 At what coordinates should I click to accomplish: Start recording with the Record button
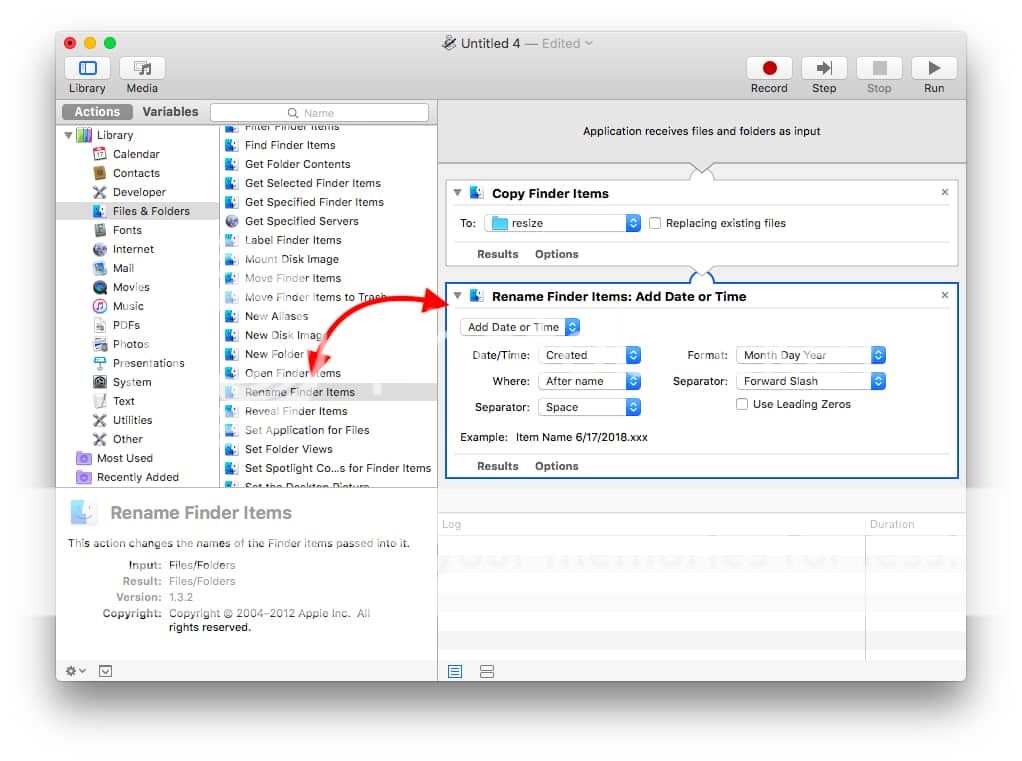point(769,68)
